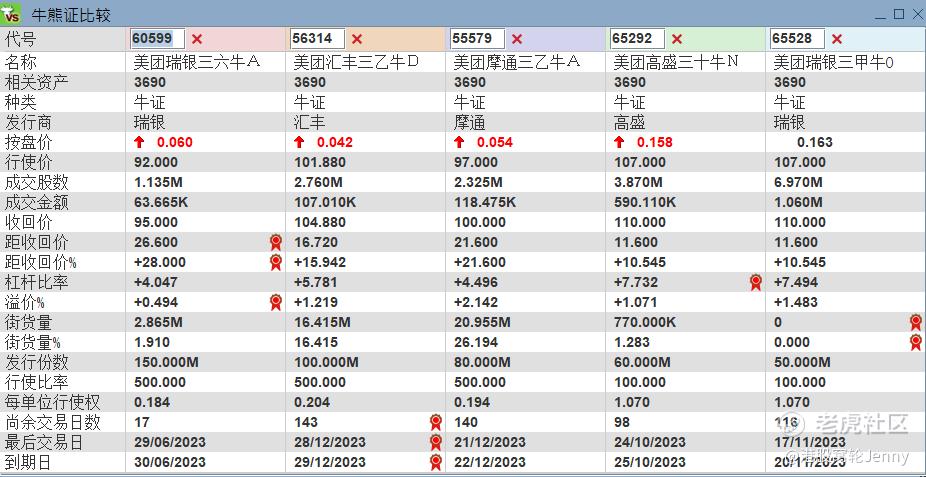Click the VS app icon in title bar
Screen dimensions: 926x477
[10, 14]
